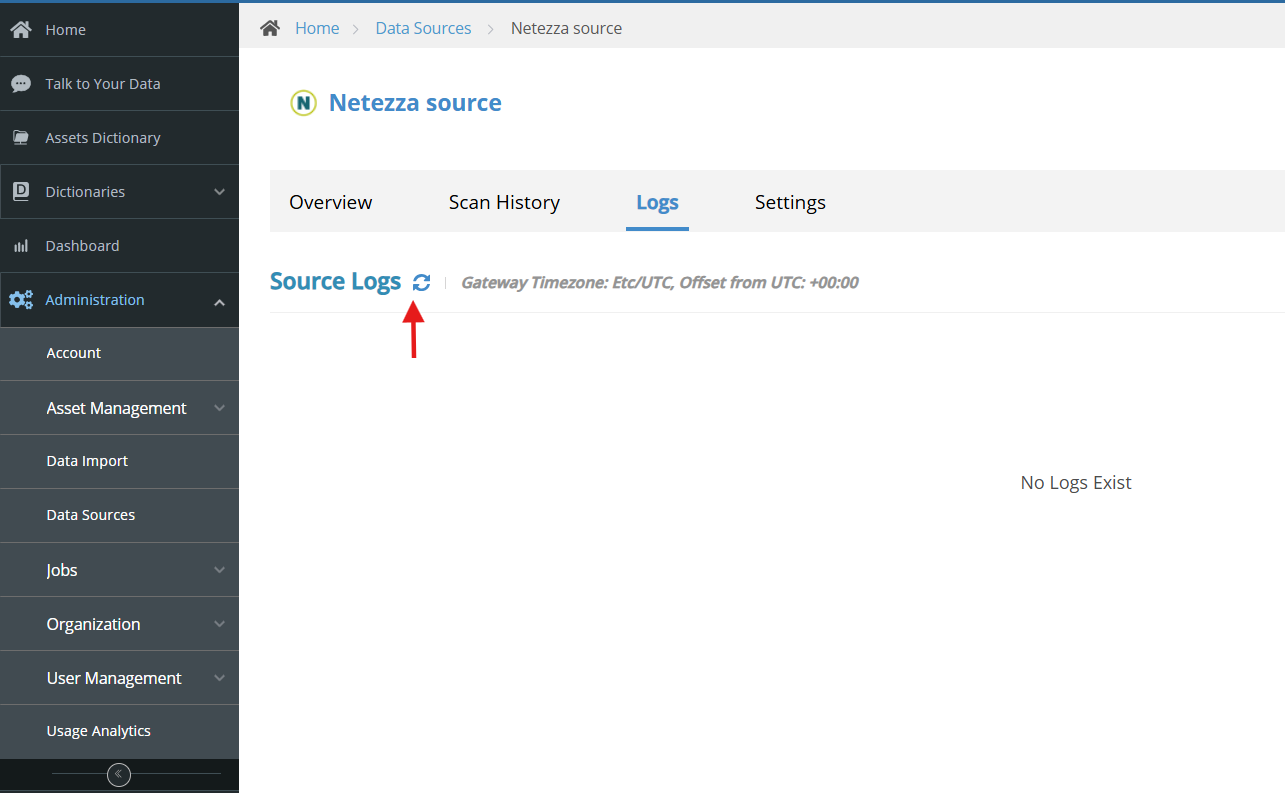Switch to the Overview tab

pos(331,202)
